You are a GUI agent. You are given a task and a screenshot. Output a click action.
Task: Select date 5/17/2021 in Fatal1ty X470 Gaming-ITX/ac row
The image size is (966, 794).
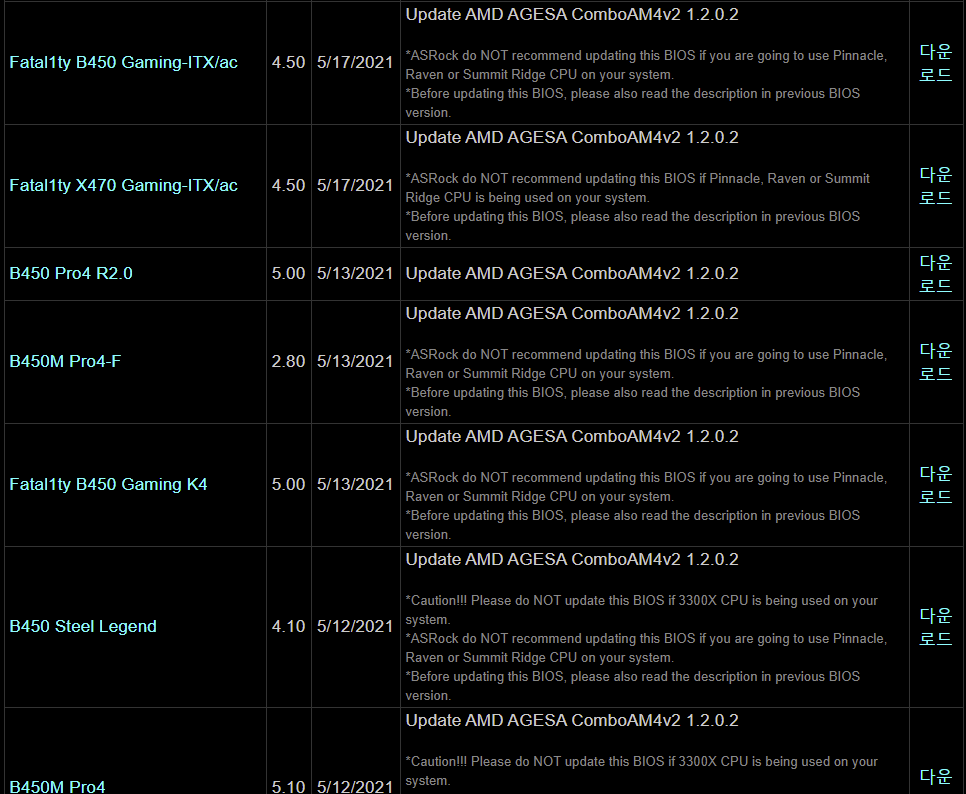pyautogui.click(x=355, y=185)
